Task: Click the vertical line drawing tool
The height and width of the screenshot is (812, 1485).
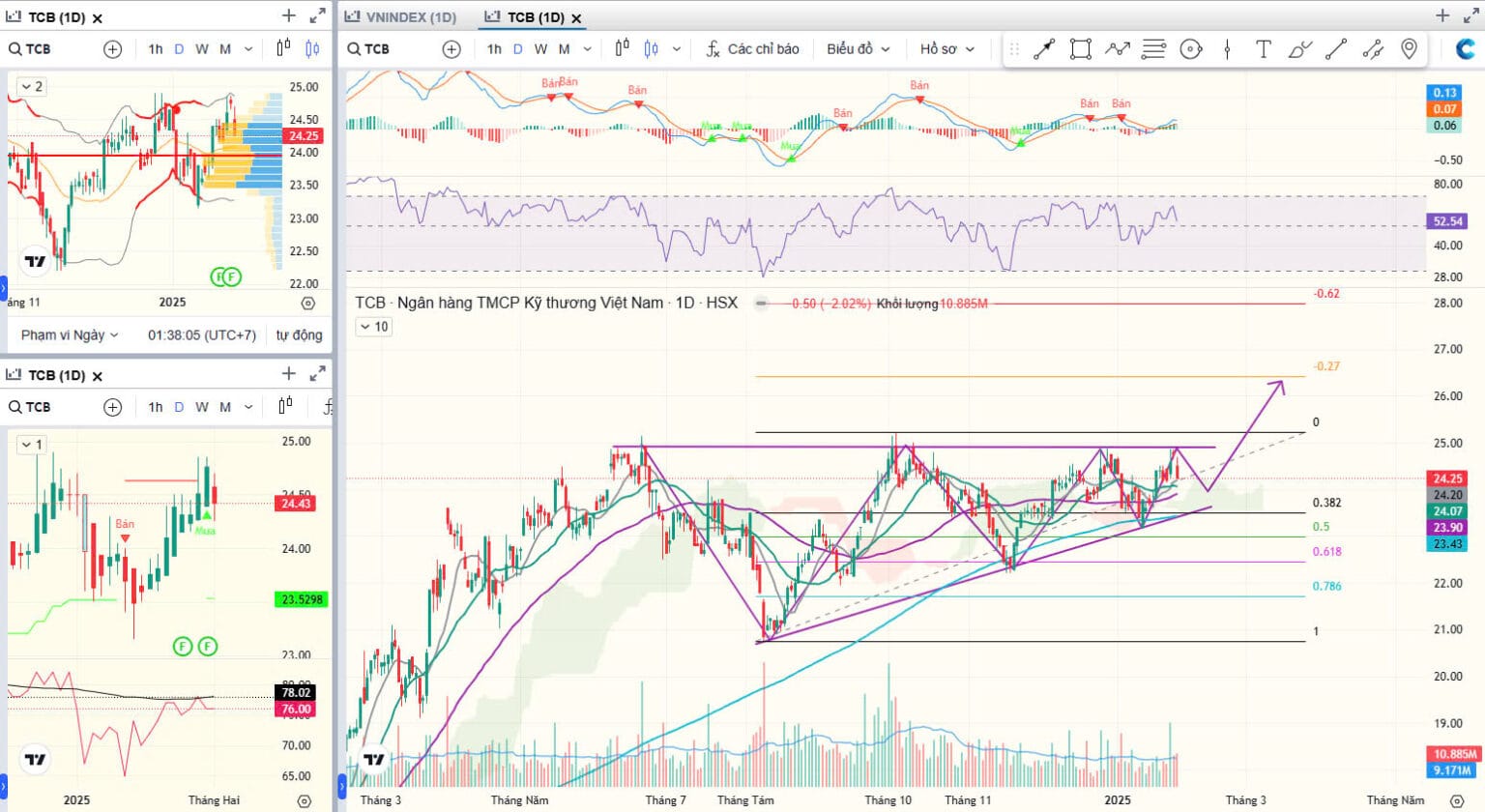Action: coord(1227,49)
